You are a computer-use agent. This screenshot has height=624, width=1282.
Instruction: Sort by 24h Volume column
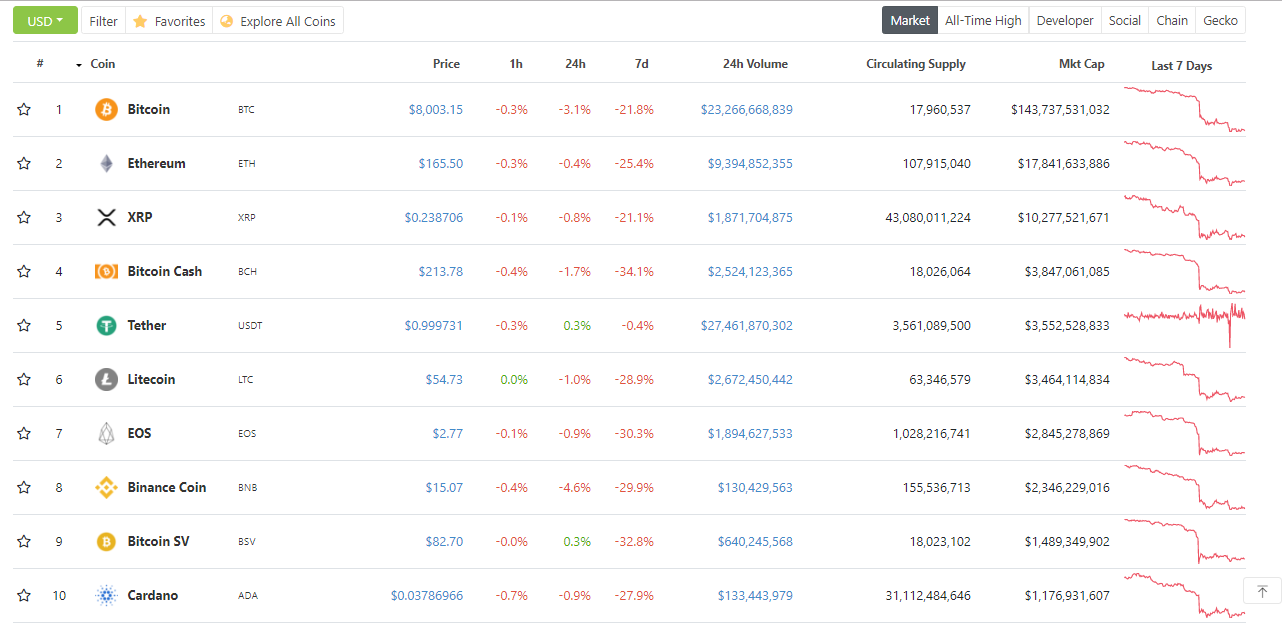coord(755,64)
